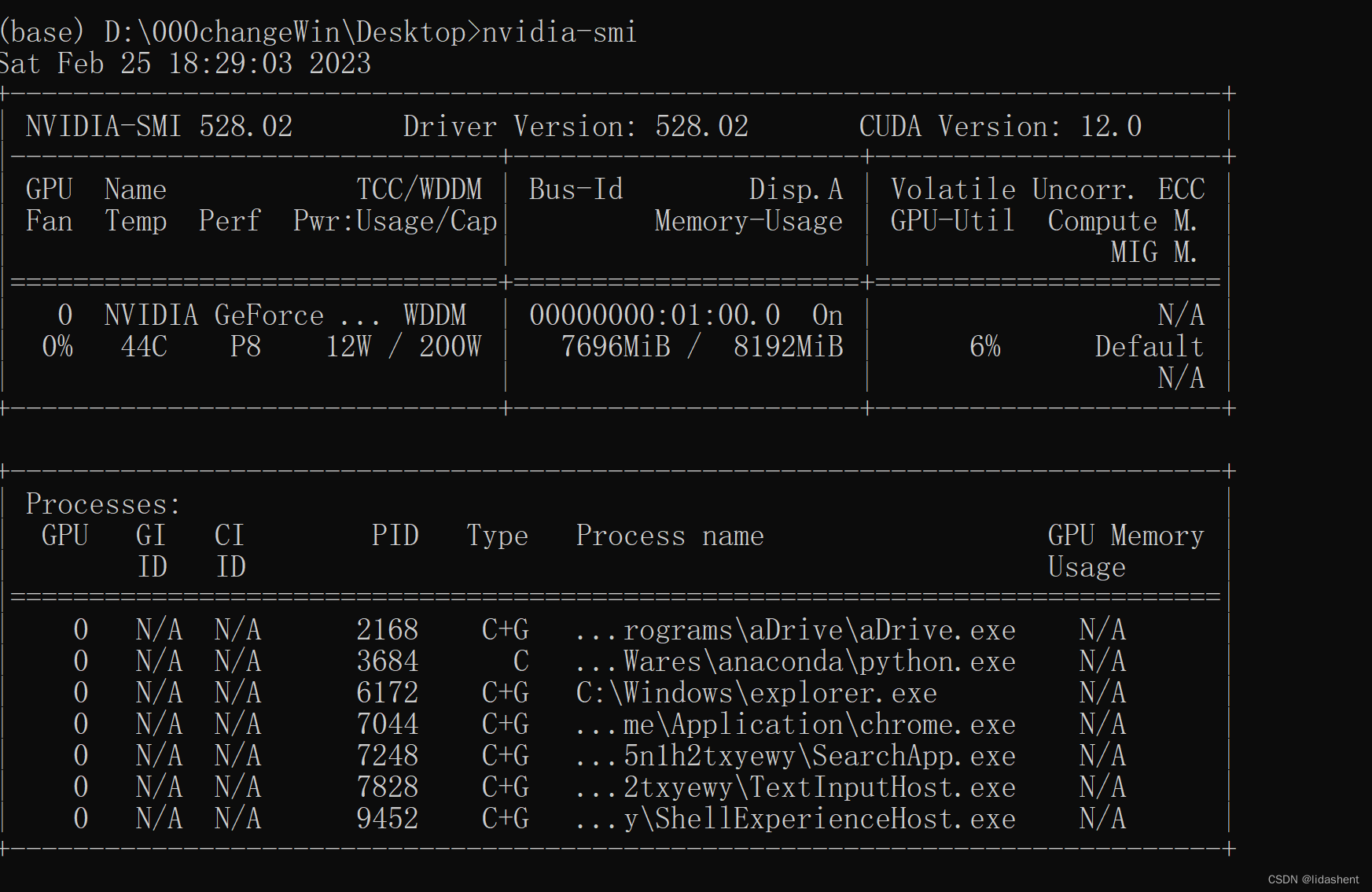The height and width of the screenshot is (892, 1372).
Task: Click process '...y\ShellExperienceHost.exe'
Action: click(x=796, y=819)
